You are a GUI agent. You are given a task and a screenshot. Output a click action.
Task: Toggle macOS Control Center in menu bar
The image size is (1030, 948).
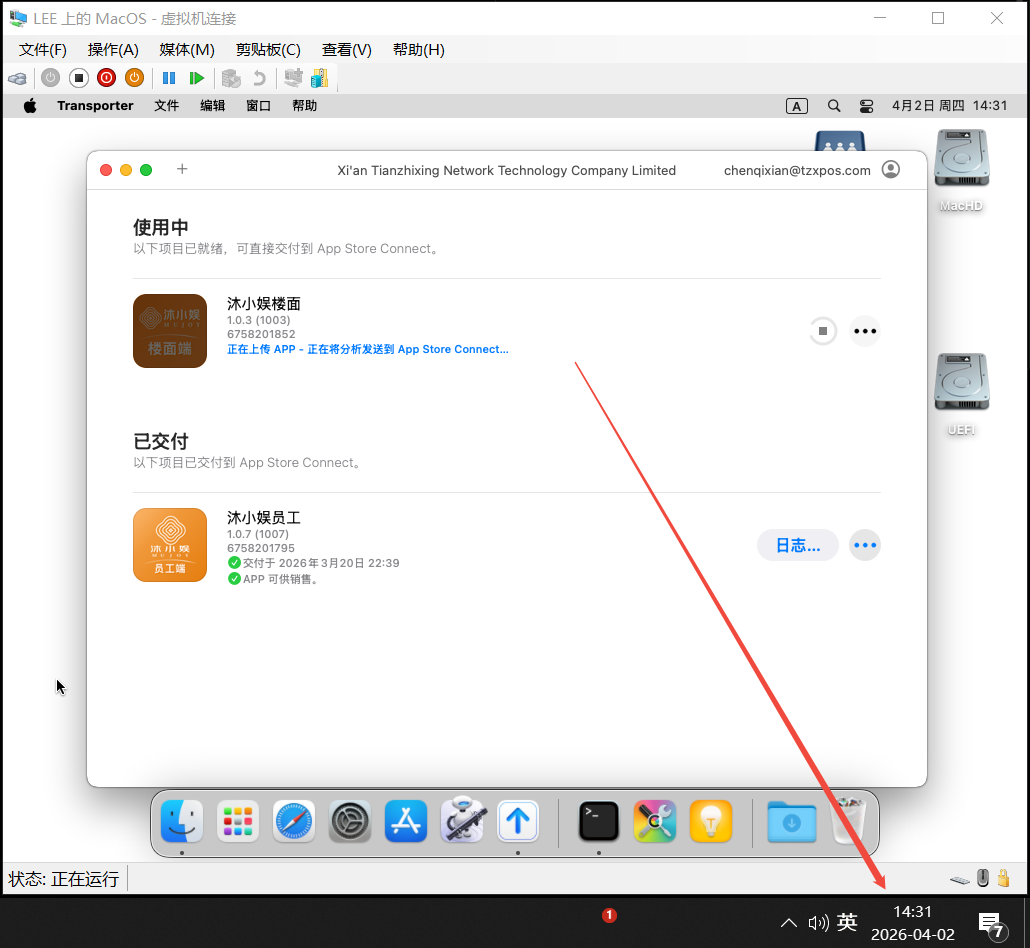coord(866,106)
